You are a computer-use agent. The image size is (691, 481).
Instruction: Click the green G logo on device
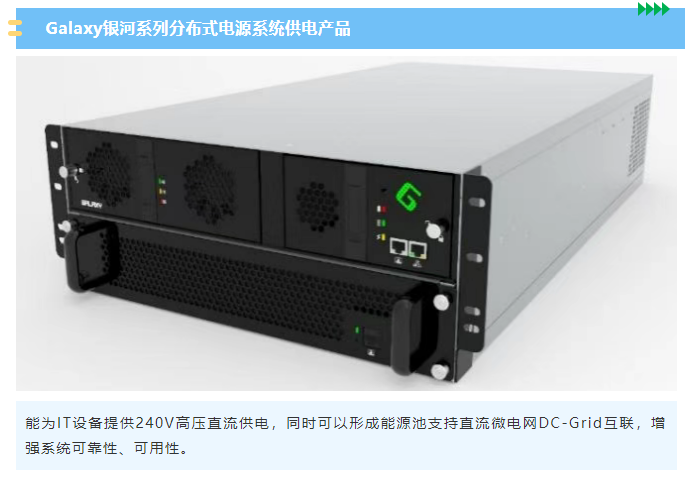[409, 197]
